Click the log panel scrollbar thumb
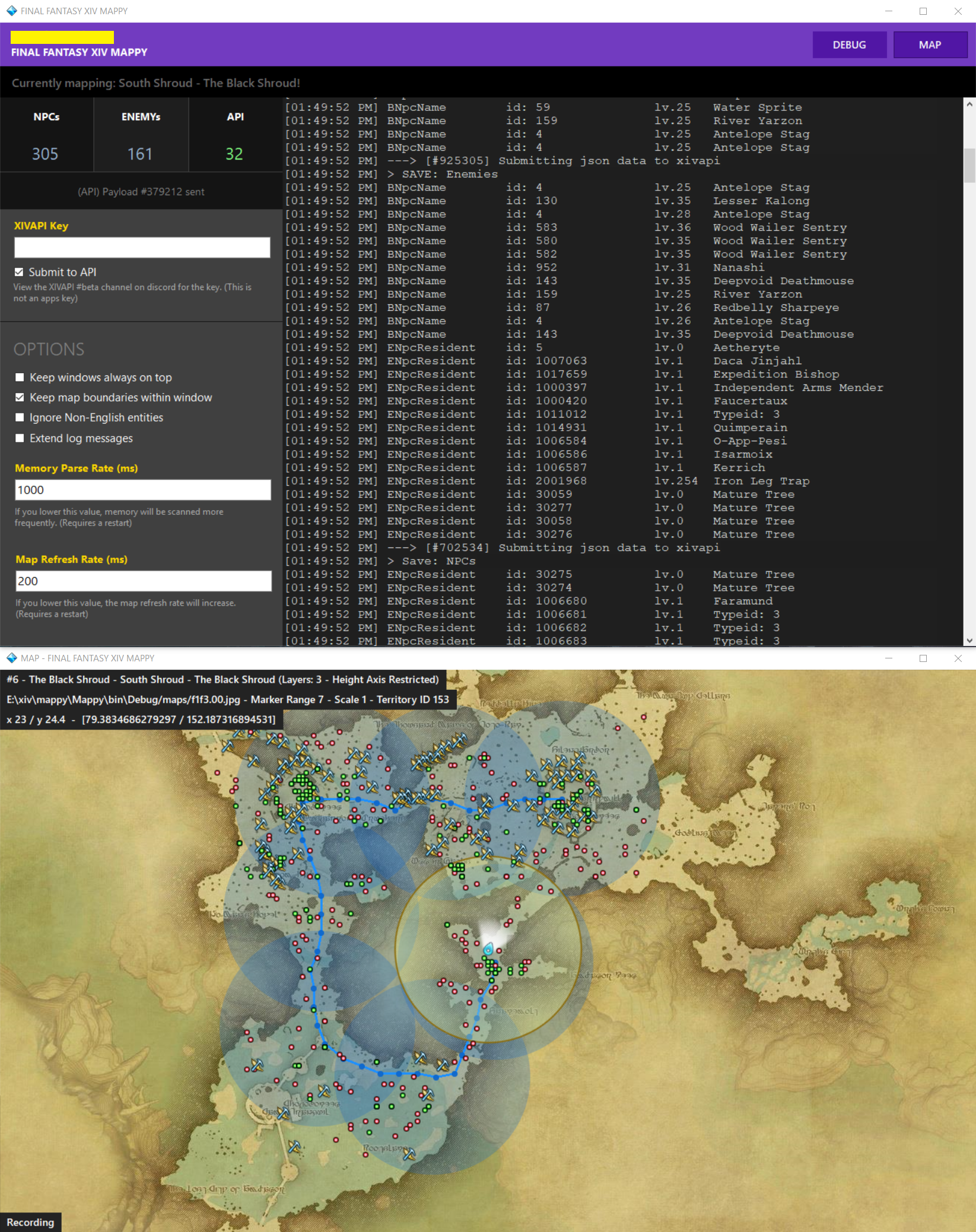The image size is (976, 1232). (969, 166)
